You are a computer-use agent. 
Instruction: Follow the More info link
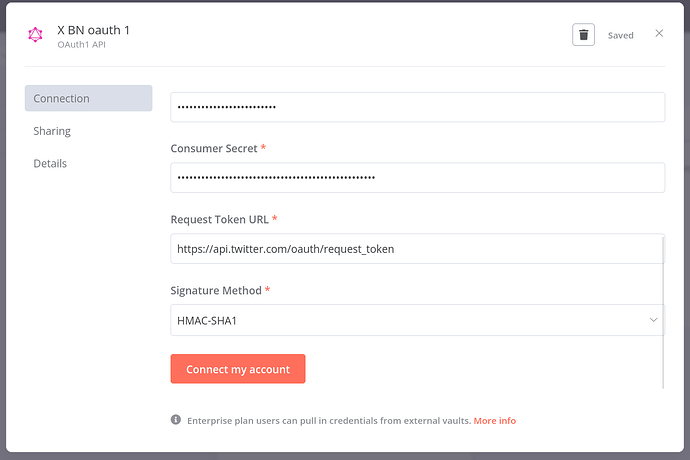[x=494, y=421]
